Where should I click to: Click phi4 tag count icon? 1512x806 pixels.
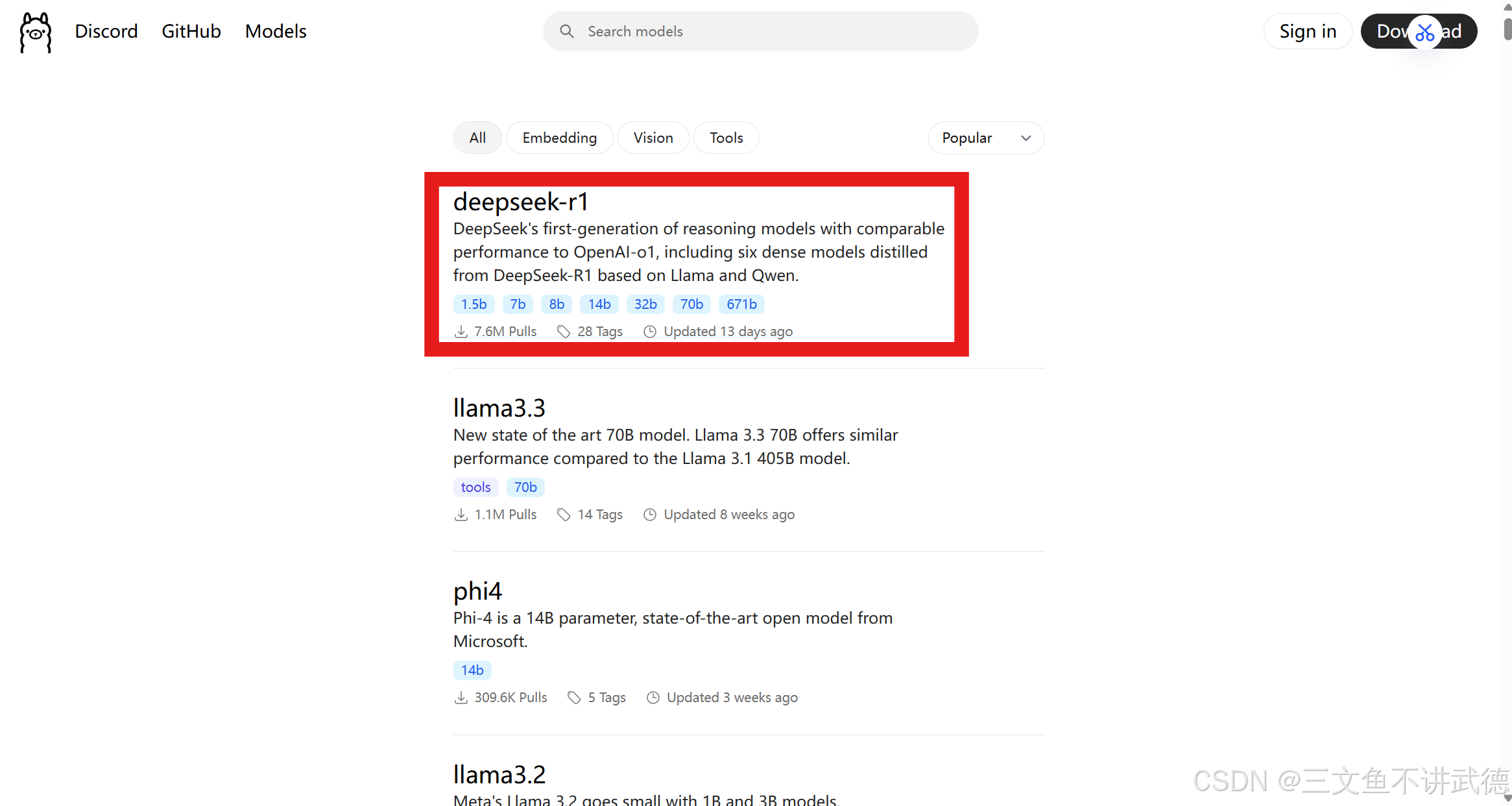[573, 698]
